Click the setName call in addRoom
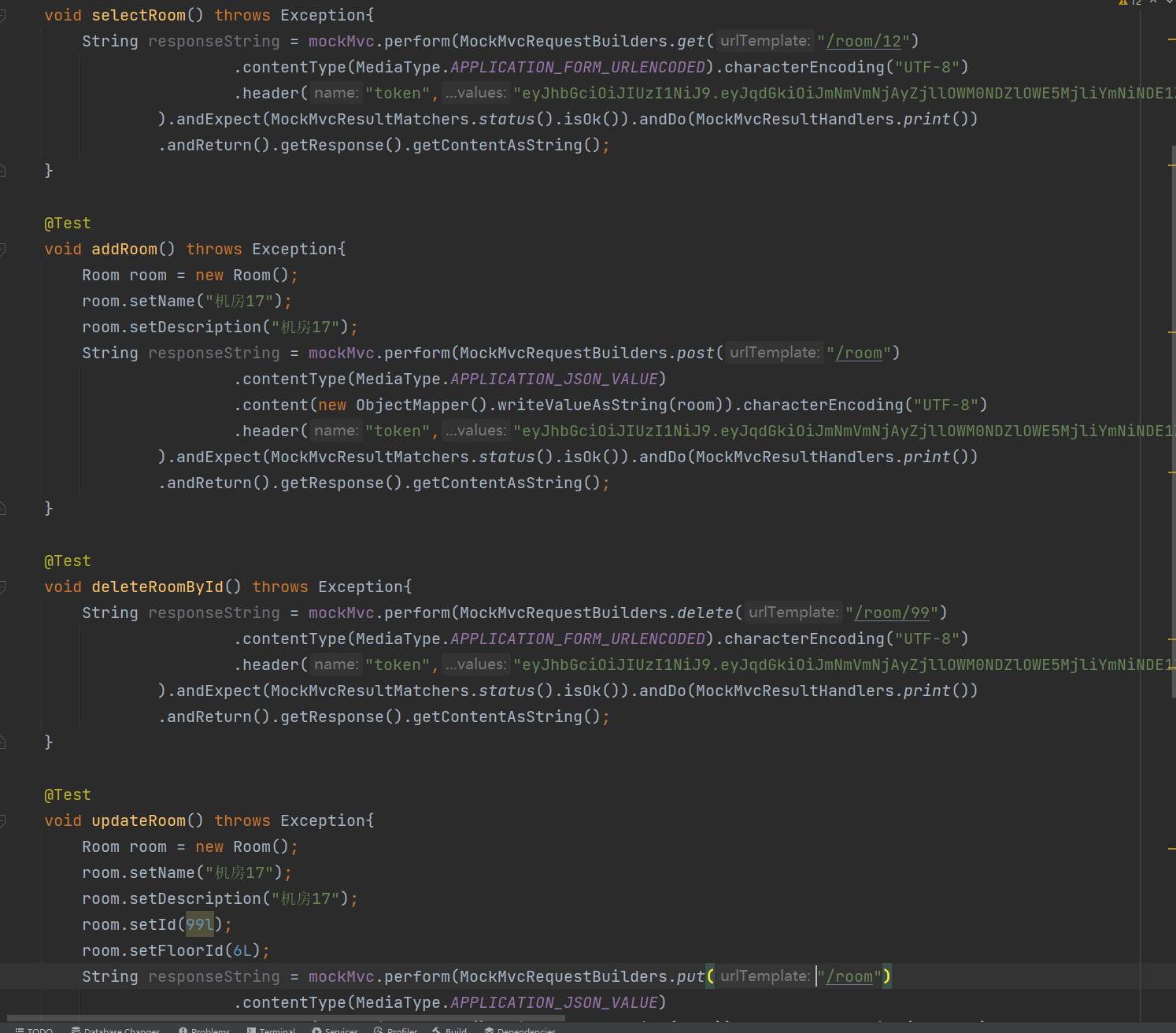The width and height of the screenshot is (1176, 1033). (x=162, y=301)
